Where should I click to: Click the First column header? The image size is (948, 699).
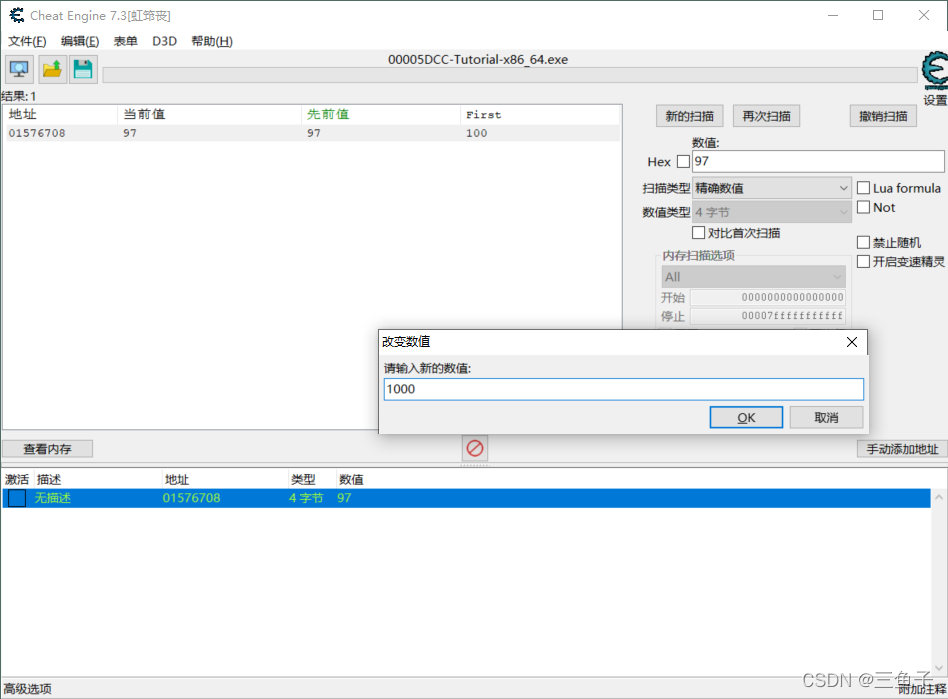point(541,114)
